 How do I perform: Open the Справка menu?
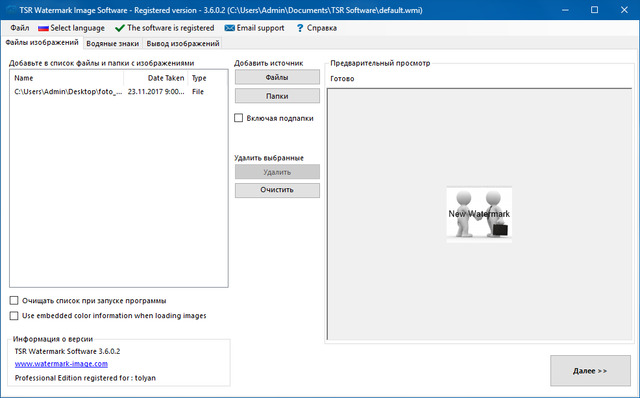tap(322, 28)
